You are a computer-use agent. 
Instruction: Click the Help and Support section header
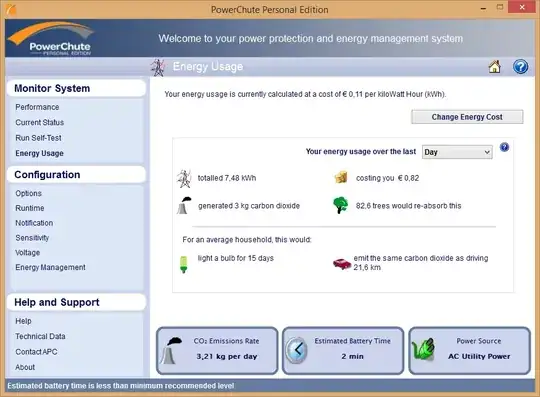point(76,302)
